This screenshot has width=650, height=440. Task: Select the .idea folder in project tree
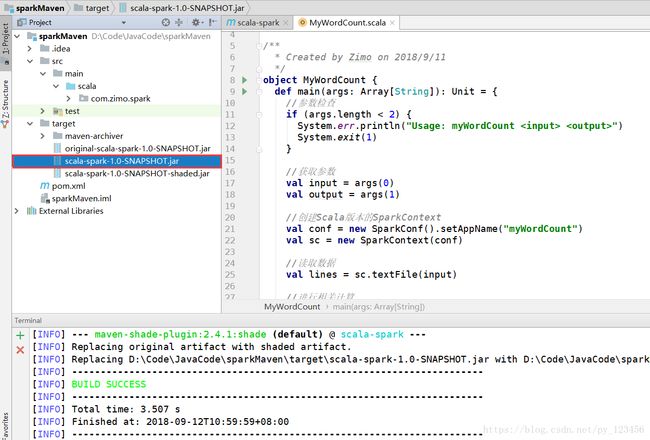pyautogui.click(x=61, y=49)
